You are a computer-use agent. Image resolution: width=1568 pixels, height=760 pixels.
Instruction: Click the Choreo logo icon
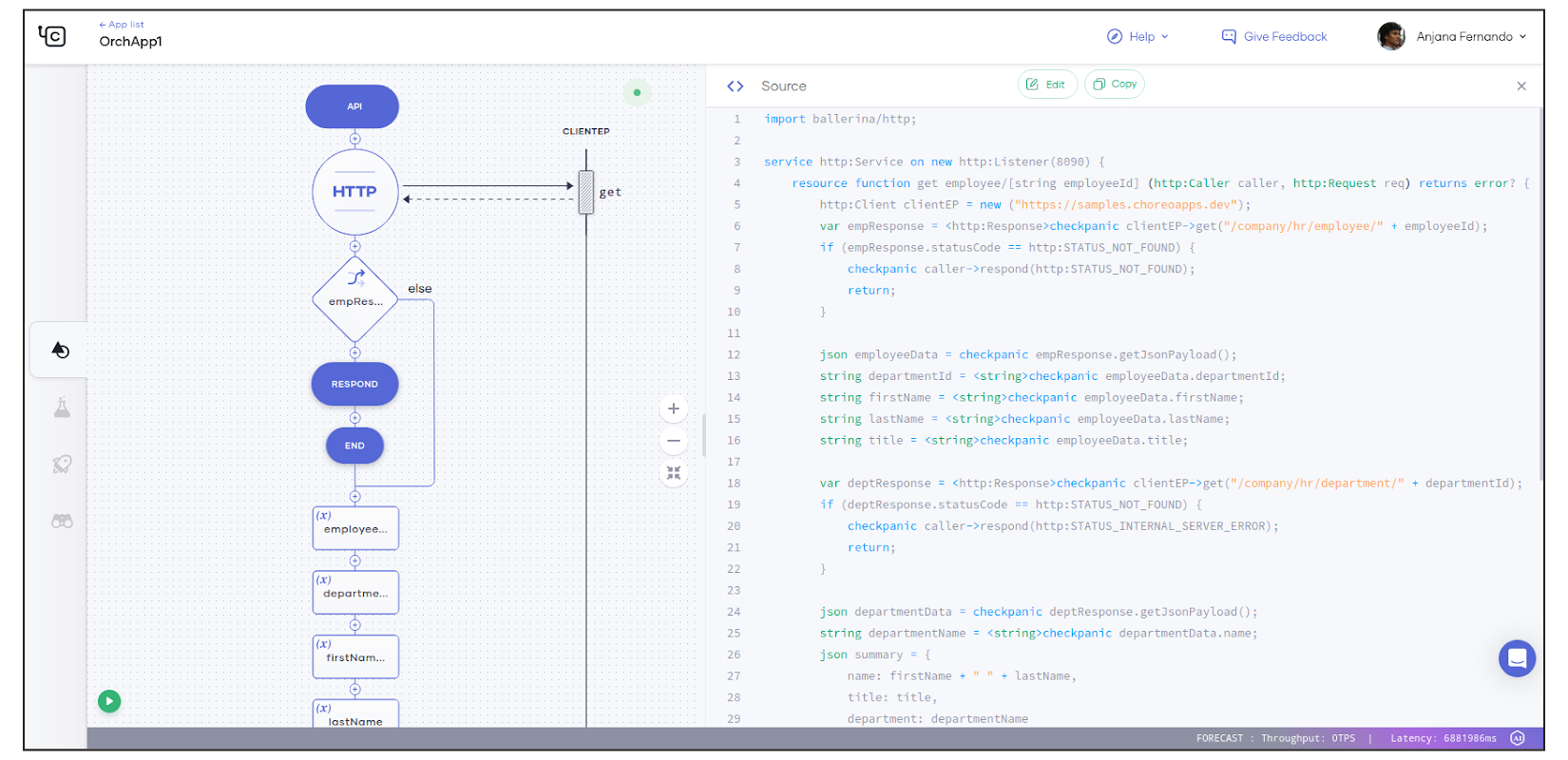(52, 36)
